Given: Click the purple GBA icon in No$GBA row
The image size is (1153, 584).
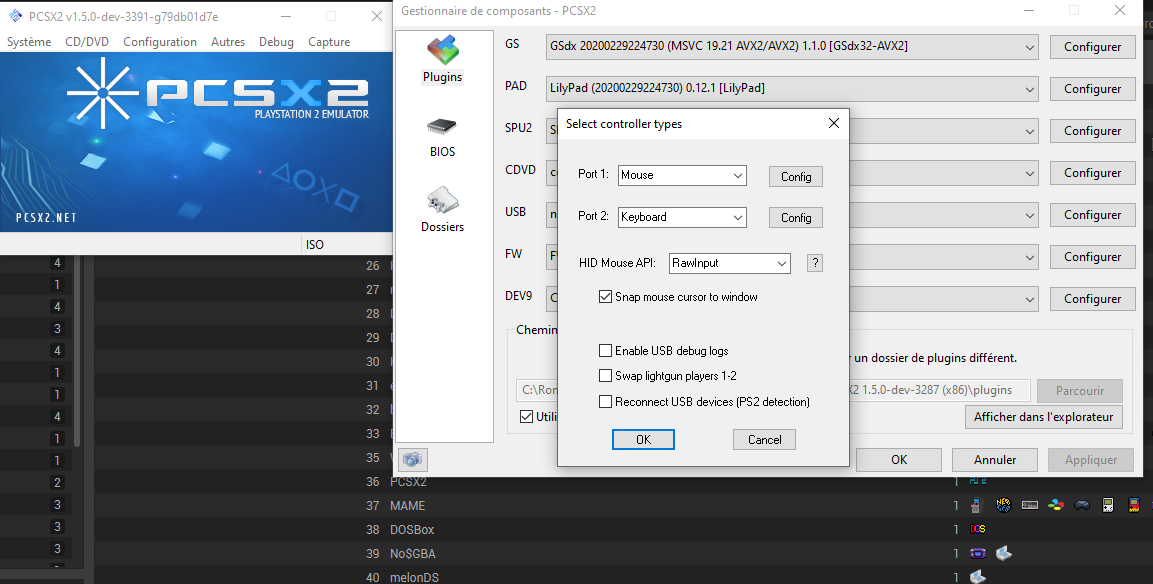Looking at the screenshot, I should tap(978, 553).
